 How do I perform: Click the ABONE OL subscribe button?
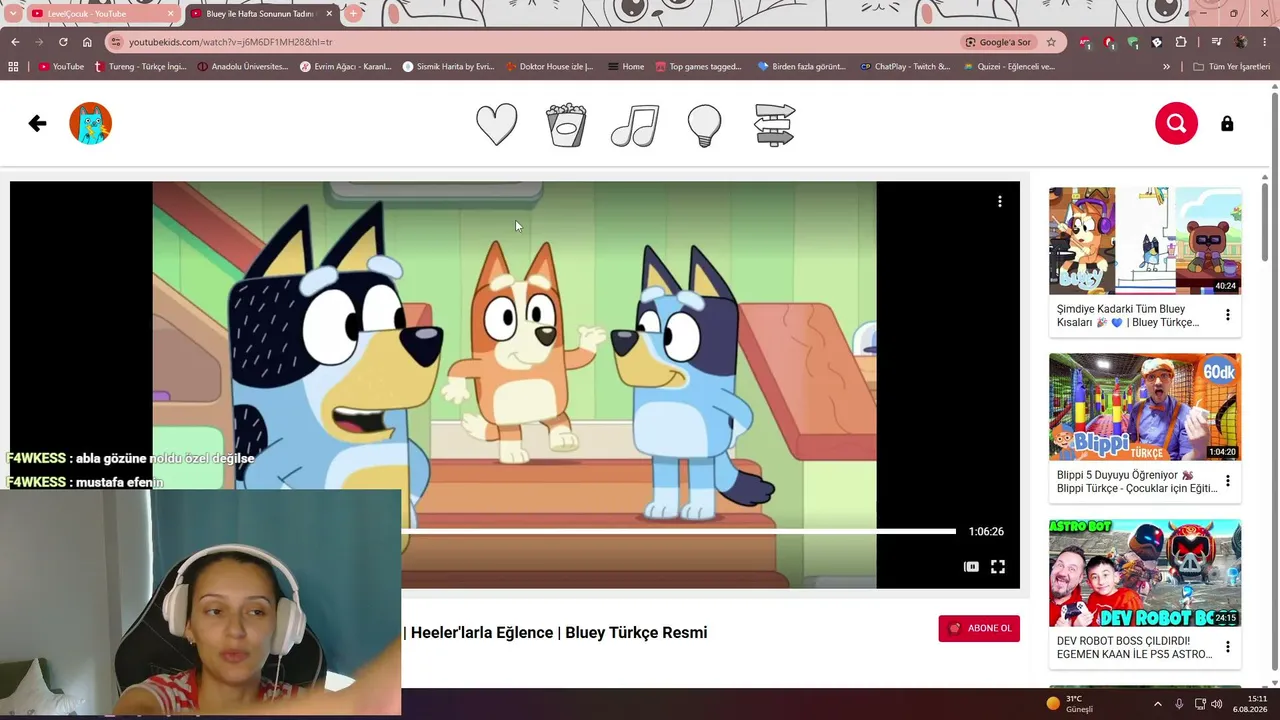979,628
